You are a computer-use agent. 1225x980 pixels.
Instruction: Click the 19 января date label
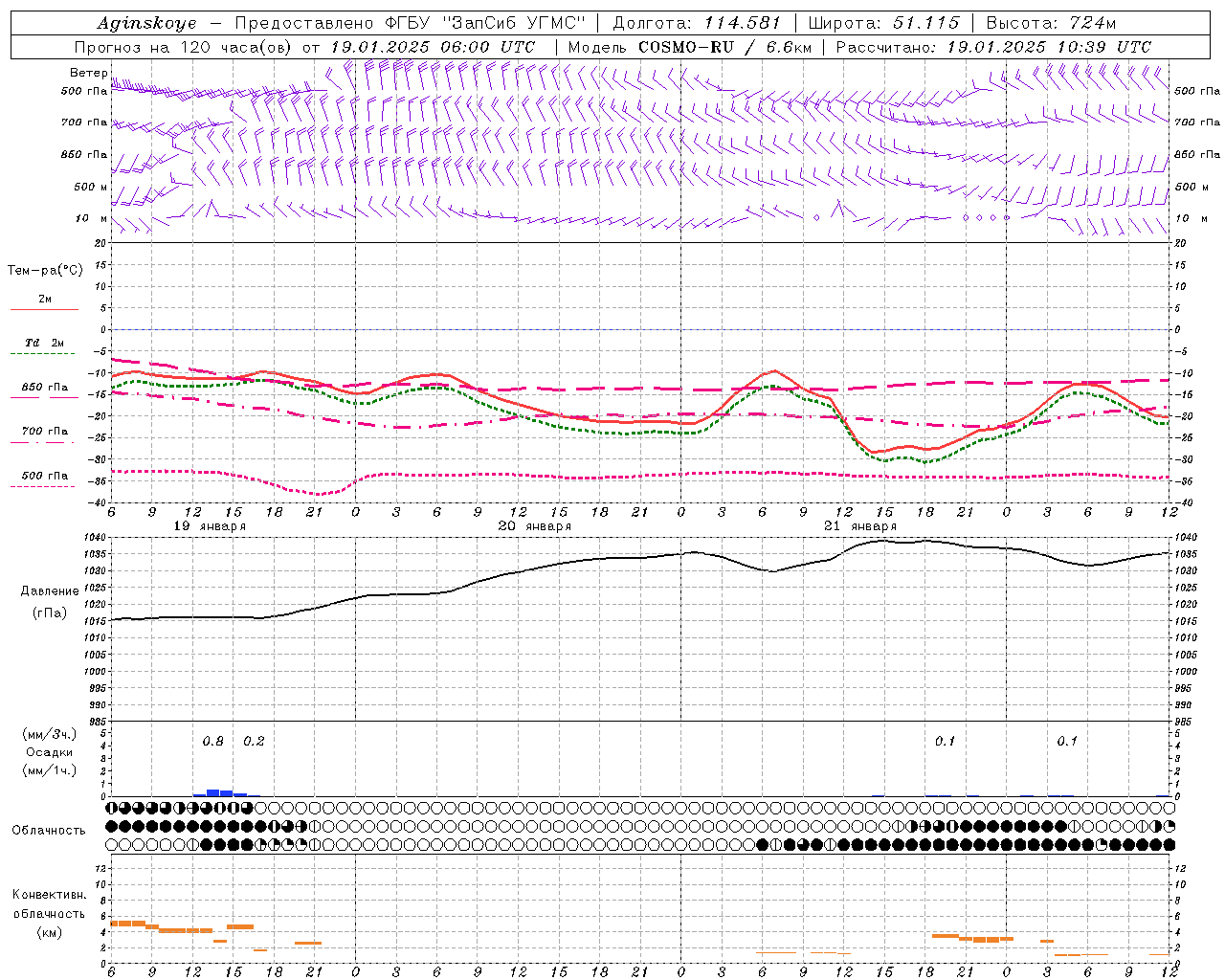pos(210,526)
